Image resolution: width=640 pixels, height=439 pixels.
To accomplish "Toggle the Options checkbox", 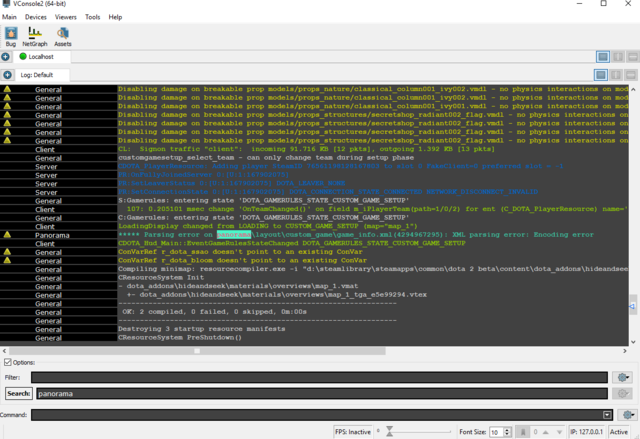I will (8, 362).
